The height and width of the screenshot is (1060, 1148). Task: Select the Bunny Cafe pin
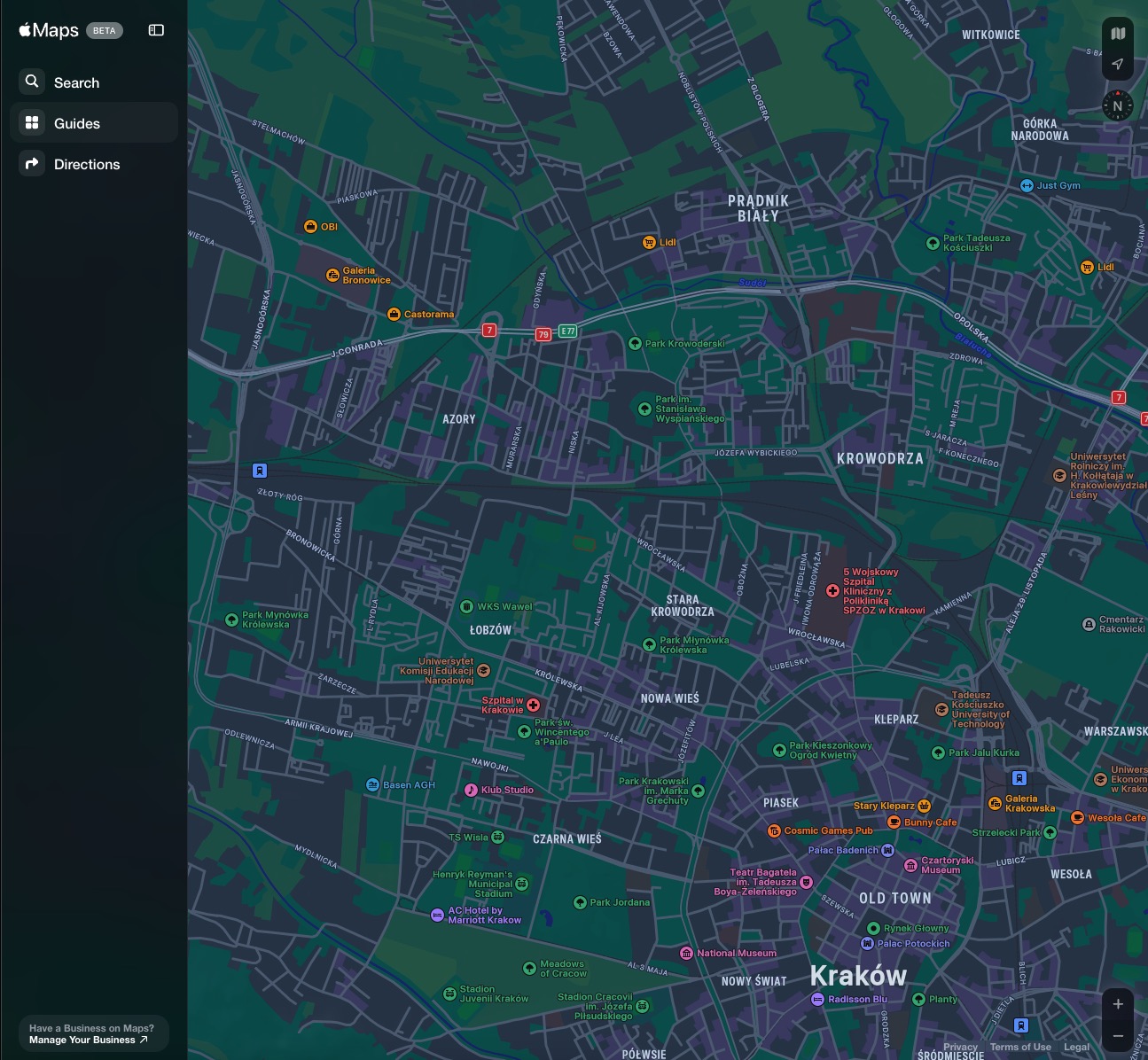894,822
